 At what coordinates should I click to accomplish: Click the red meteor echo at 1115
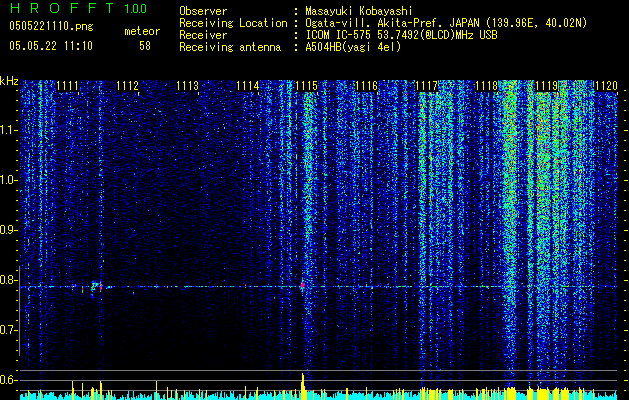pyautogui.click(x=302, y=285)
